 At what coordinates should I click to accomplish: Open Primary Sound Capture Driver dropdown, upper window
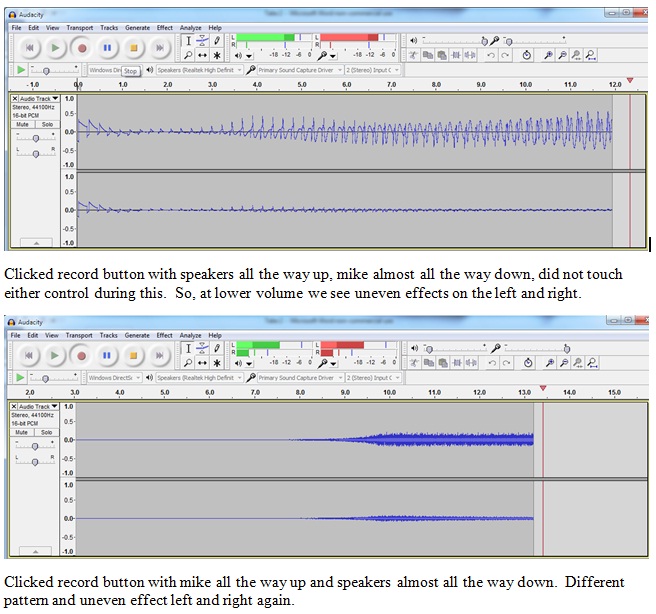click(x=300, y=70)
